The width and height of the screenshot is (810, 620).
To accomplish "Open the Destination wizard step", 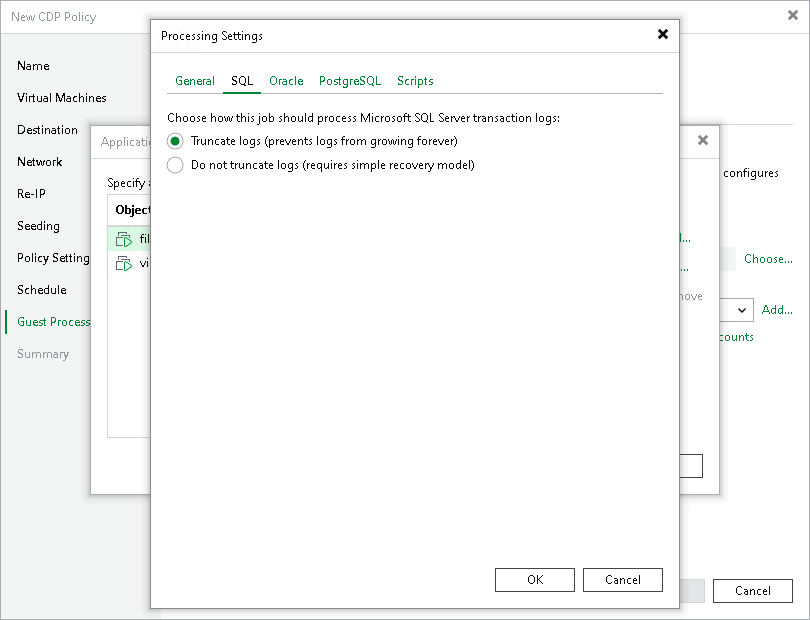I will [x=47, y=130].
